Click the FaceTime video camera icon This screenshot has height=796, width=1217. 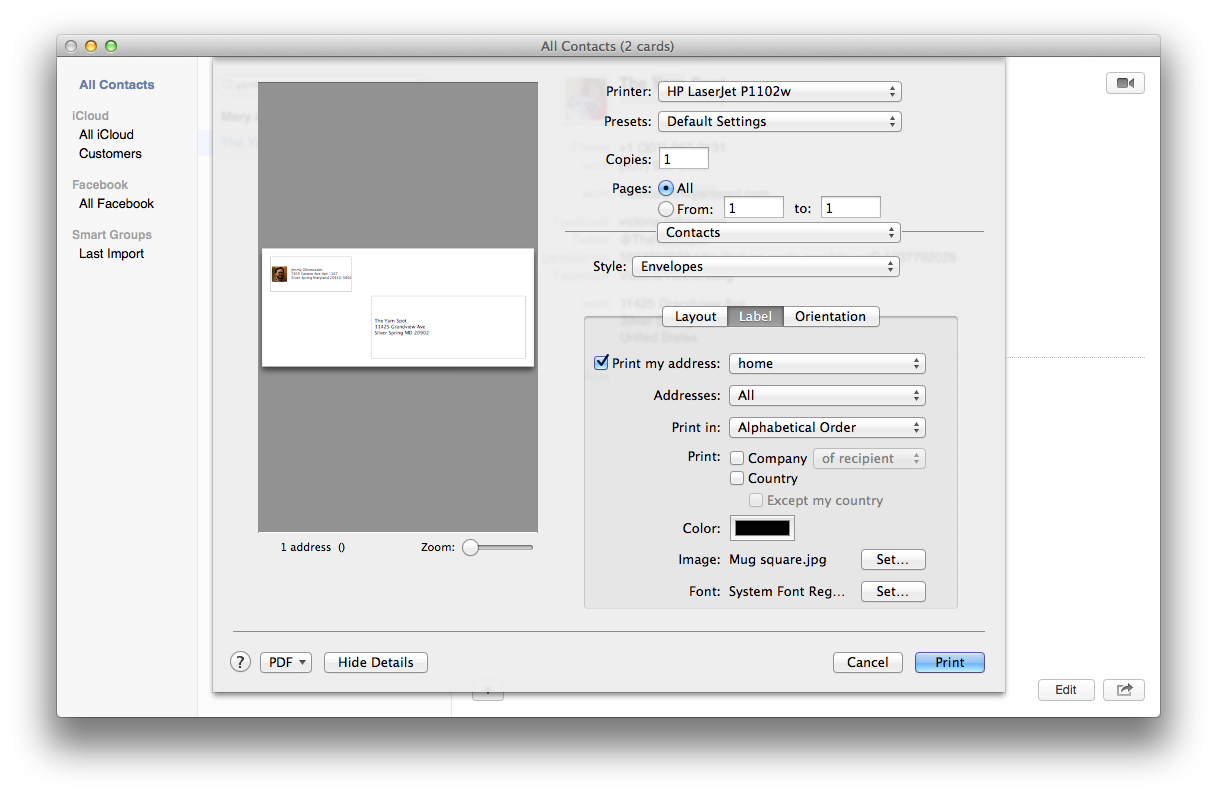pyautogui.click(x=1125, y=83)
